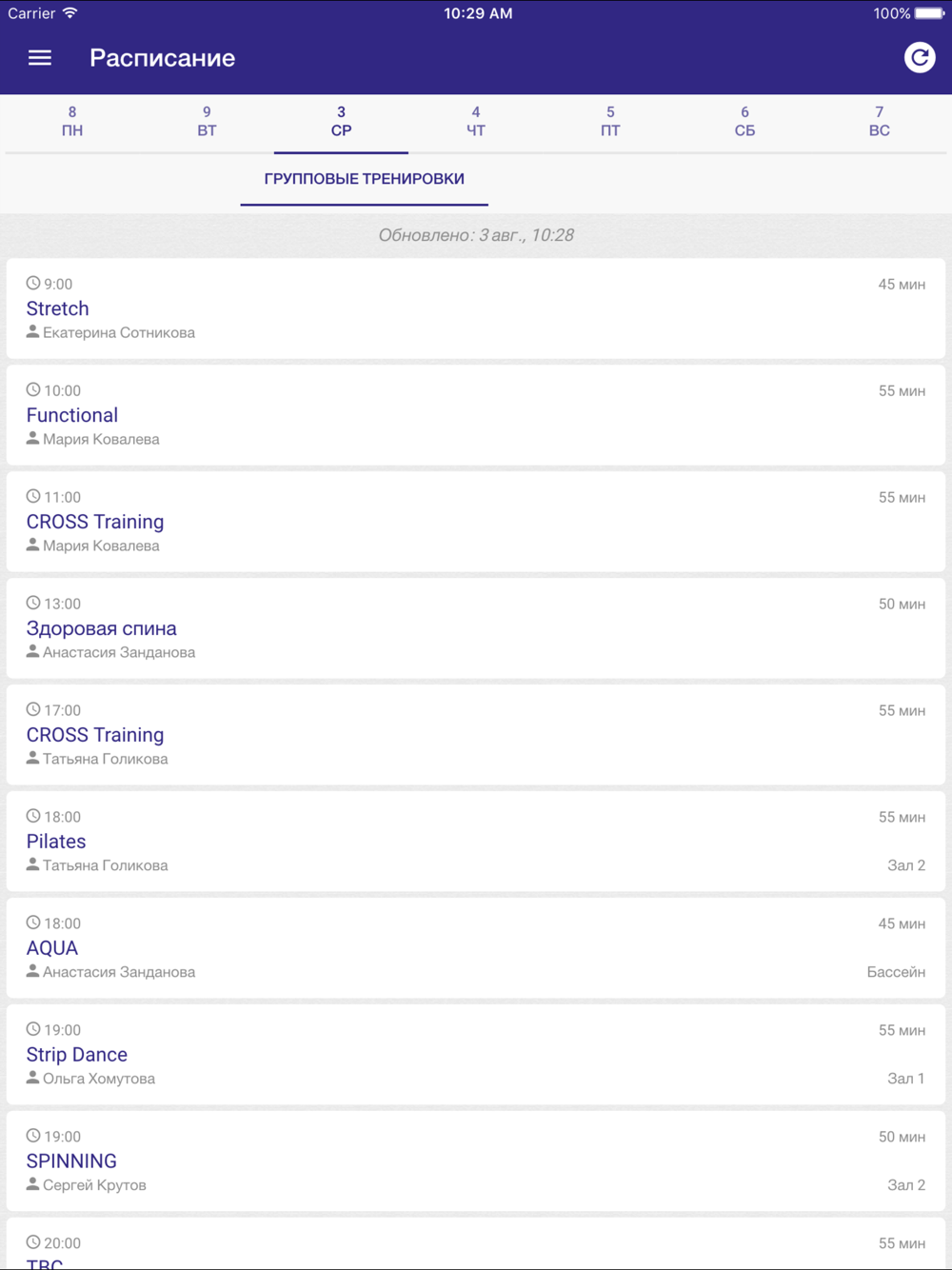Click the battery indicator in status bar

click(930, 13)
